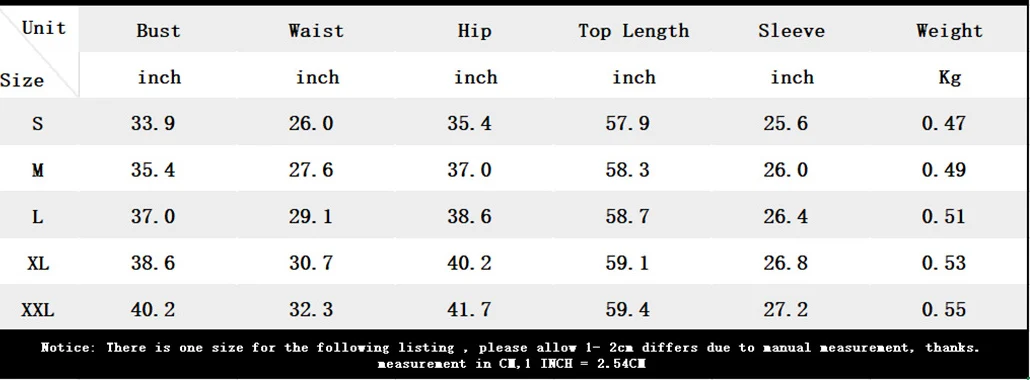Select the Waist column header
Image resolution: width=1030 pixels, height=380 pixels.
pyautogui.click(x=316, y=31)
